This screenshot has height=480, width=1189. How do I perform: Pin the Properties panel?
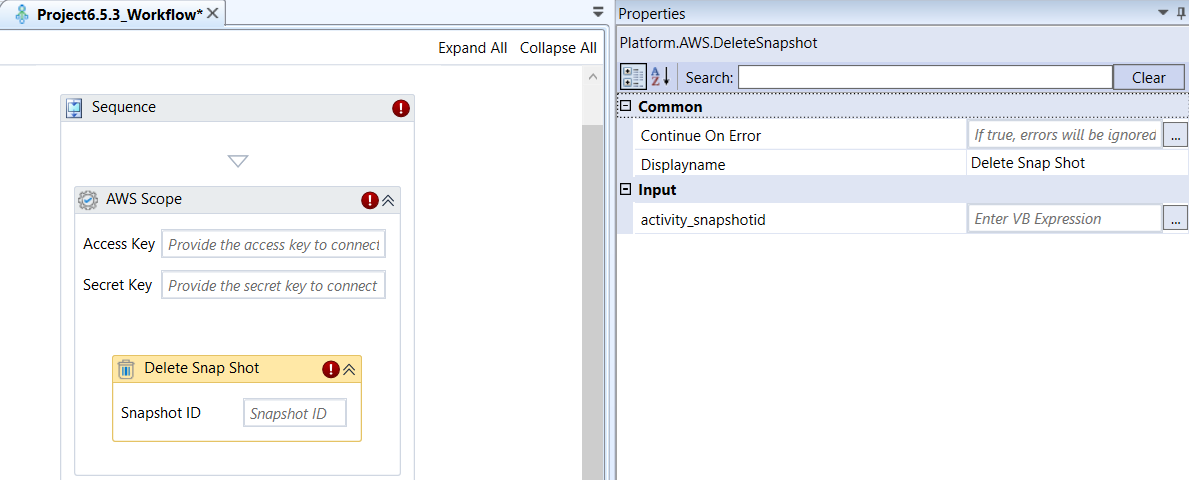pos(1180,13)
